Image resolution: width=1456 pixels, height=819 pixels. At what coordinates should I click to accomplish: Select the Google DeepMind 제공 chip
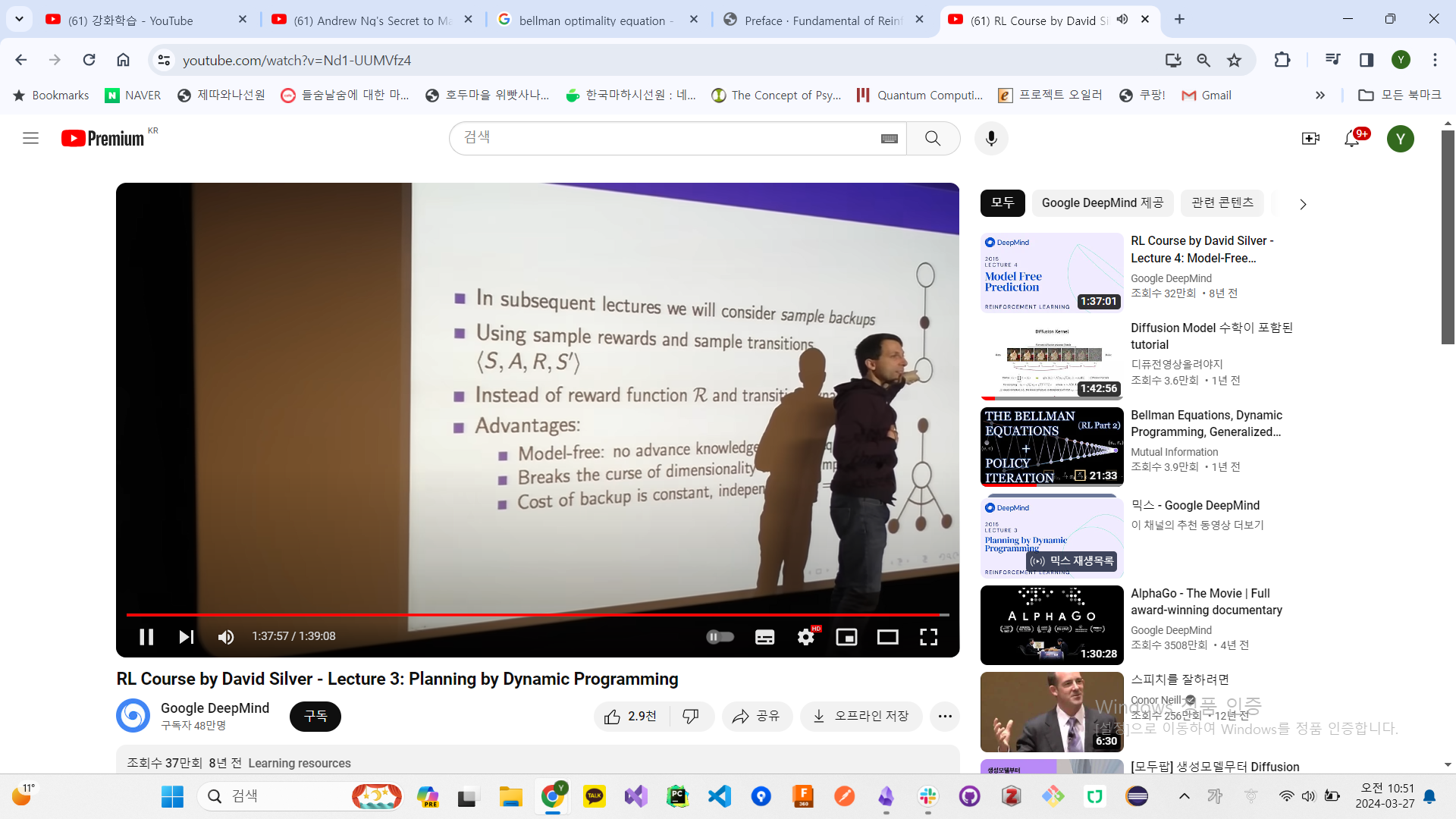[x=1102, y=202]
